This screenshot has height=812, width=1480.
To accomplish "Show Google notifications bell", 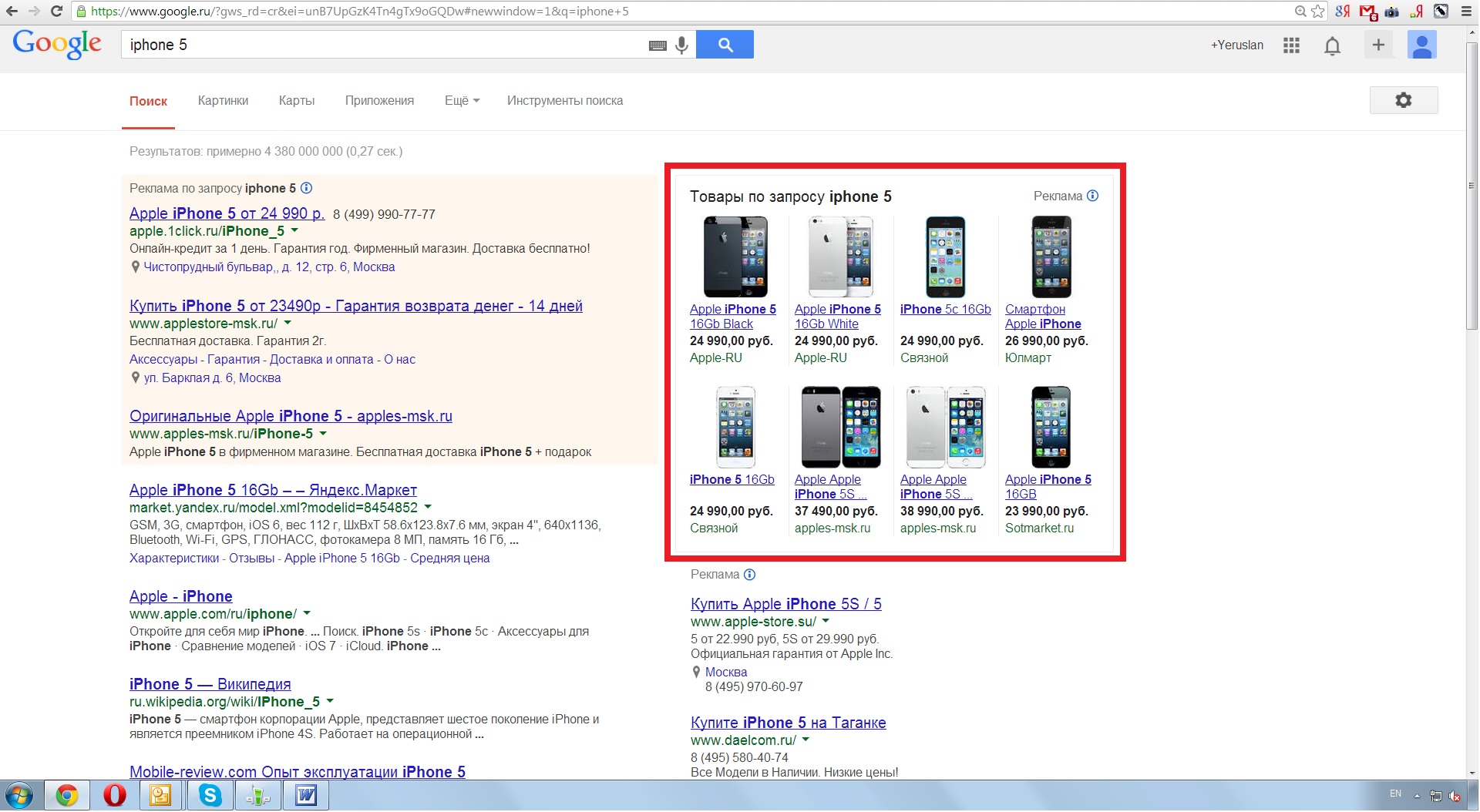I will coord(1332,45).
